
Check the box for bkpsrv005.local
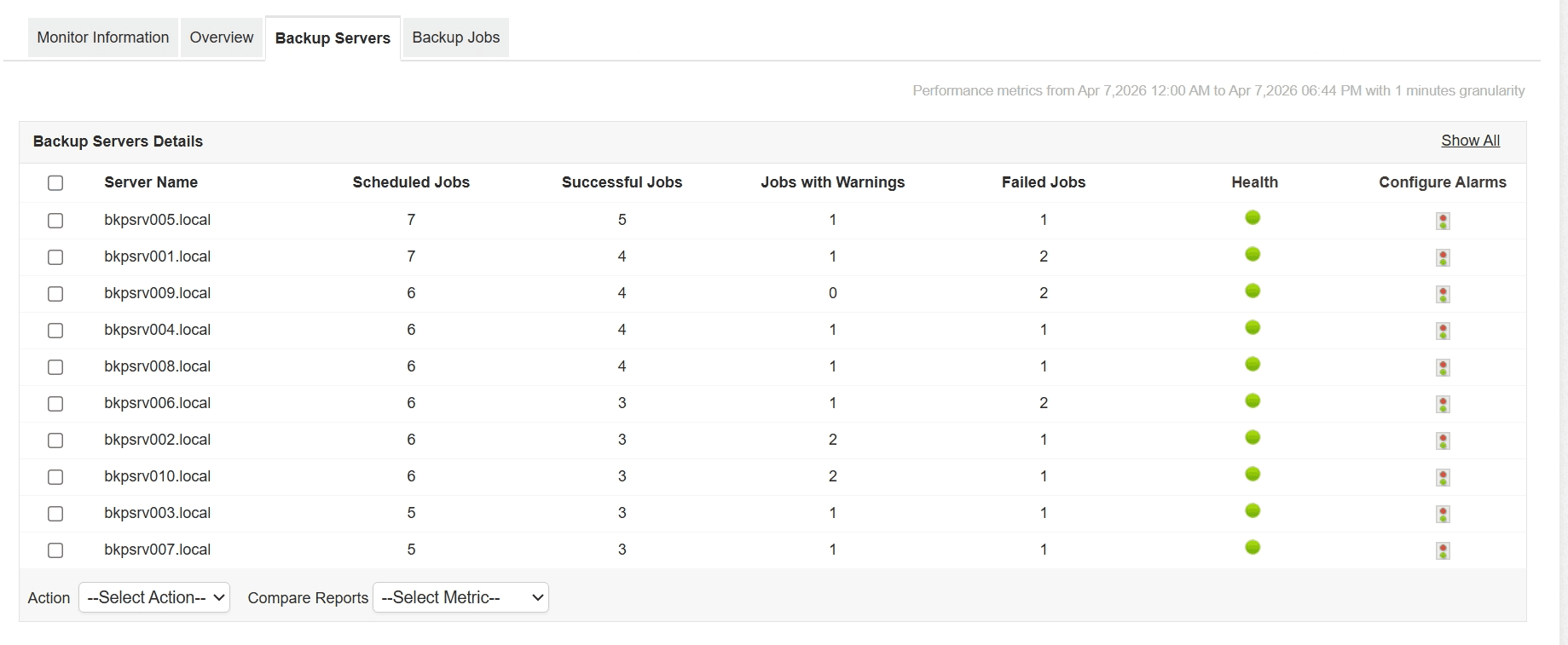pyautogui.click(x=55, y=221)
